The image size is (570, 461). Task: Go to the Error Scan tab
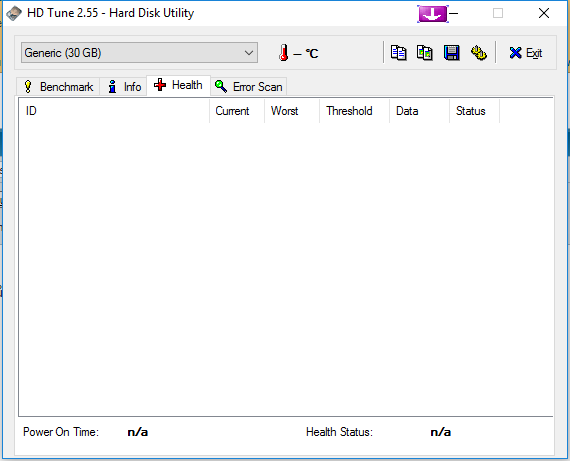click(249, 87)
